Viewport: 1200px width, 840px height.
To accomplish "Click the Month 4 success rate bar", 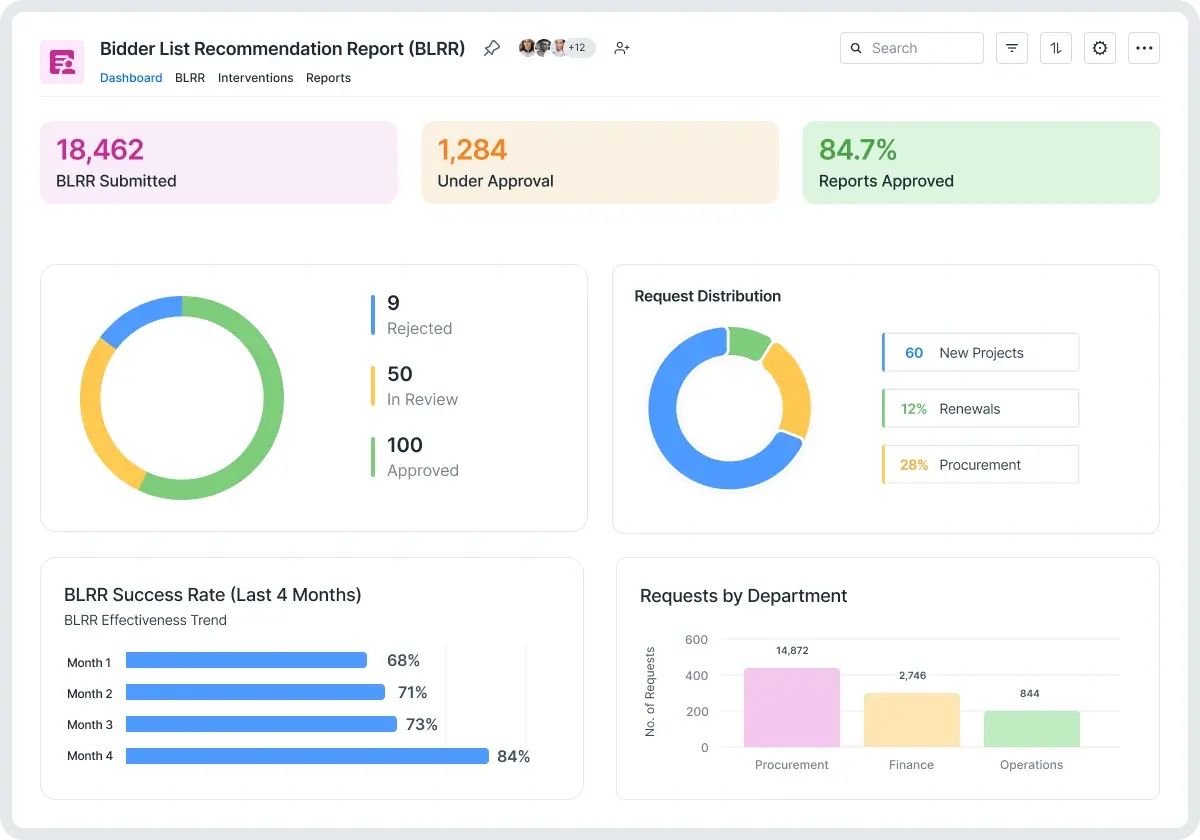I will [307, 756].
